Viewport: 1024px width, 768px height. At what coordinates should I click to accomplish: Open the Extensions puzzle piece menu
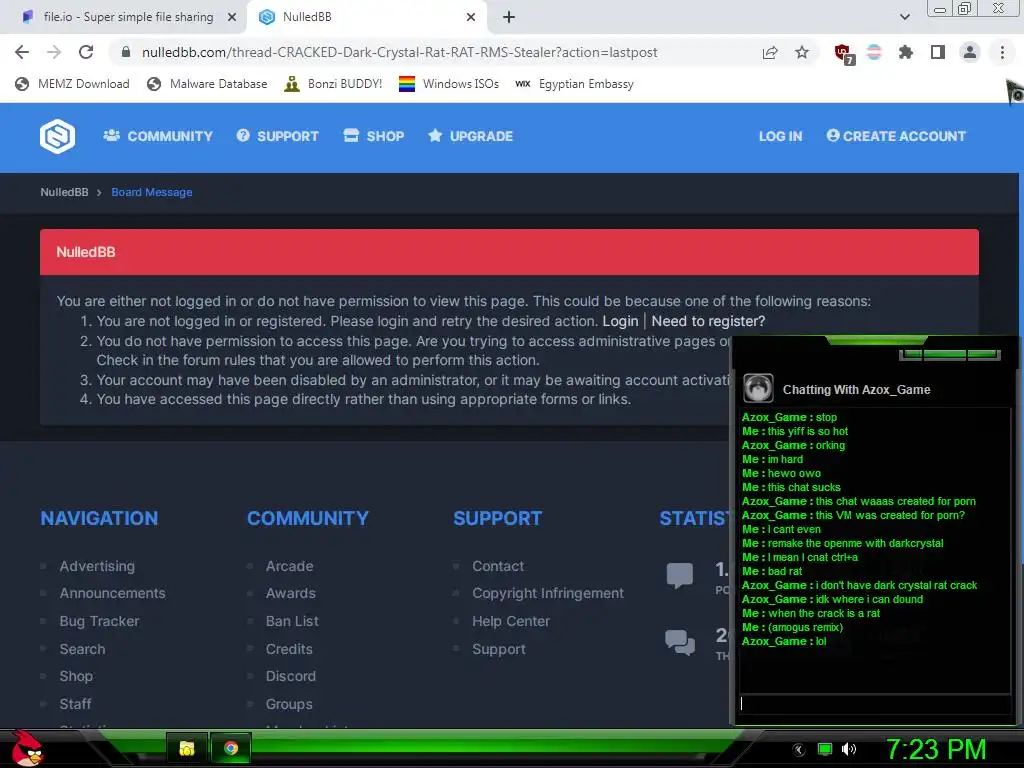[x=905, y=52]
